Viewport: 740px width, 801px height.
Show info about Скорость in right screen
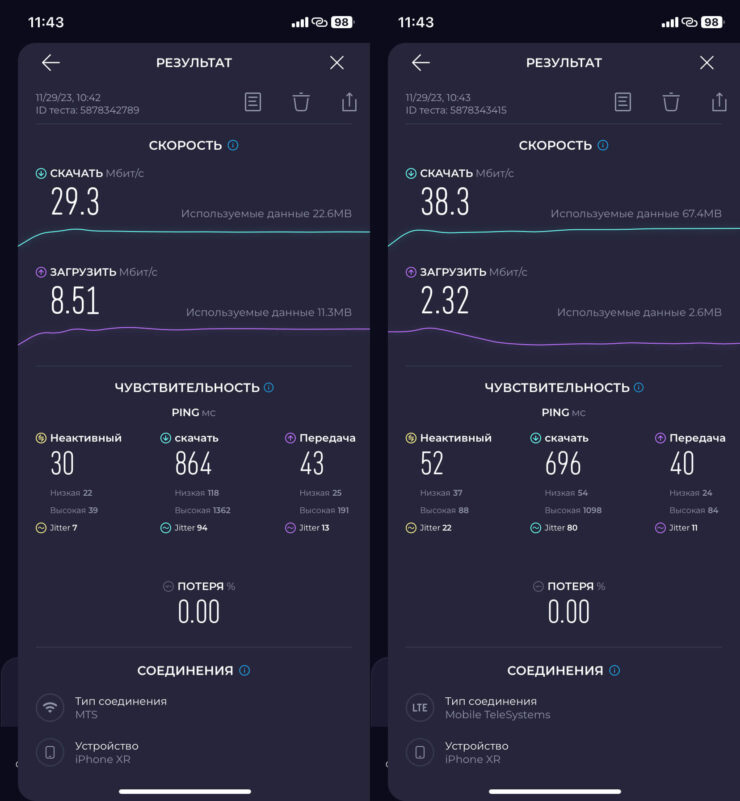click(603, 145)
